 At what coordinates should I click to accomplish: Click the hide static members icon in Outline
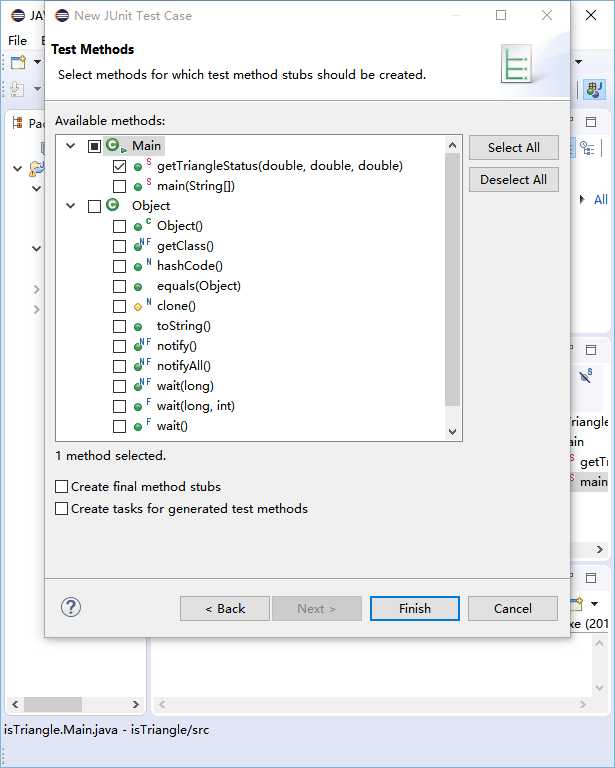586,376
